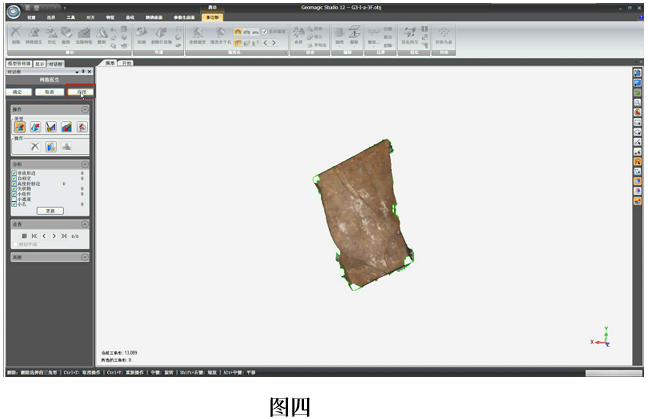The width and height of the screenshot is (648, 419).
Task: Collapse the 分析 section
Action: coord(84,164)
